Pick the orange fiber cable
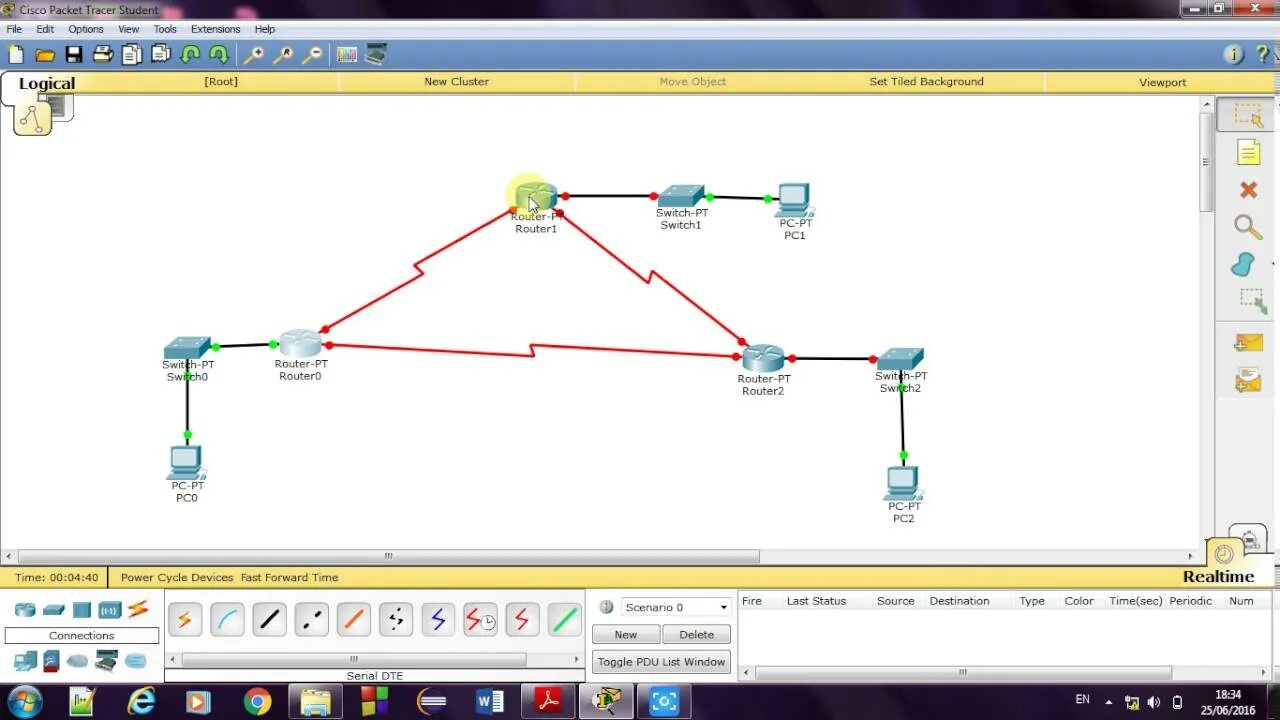Image resolution: width=1280 pixels, height=720 pixels. click(x=353, y=620)
